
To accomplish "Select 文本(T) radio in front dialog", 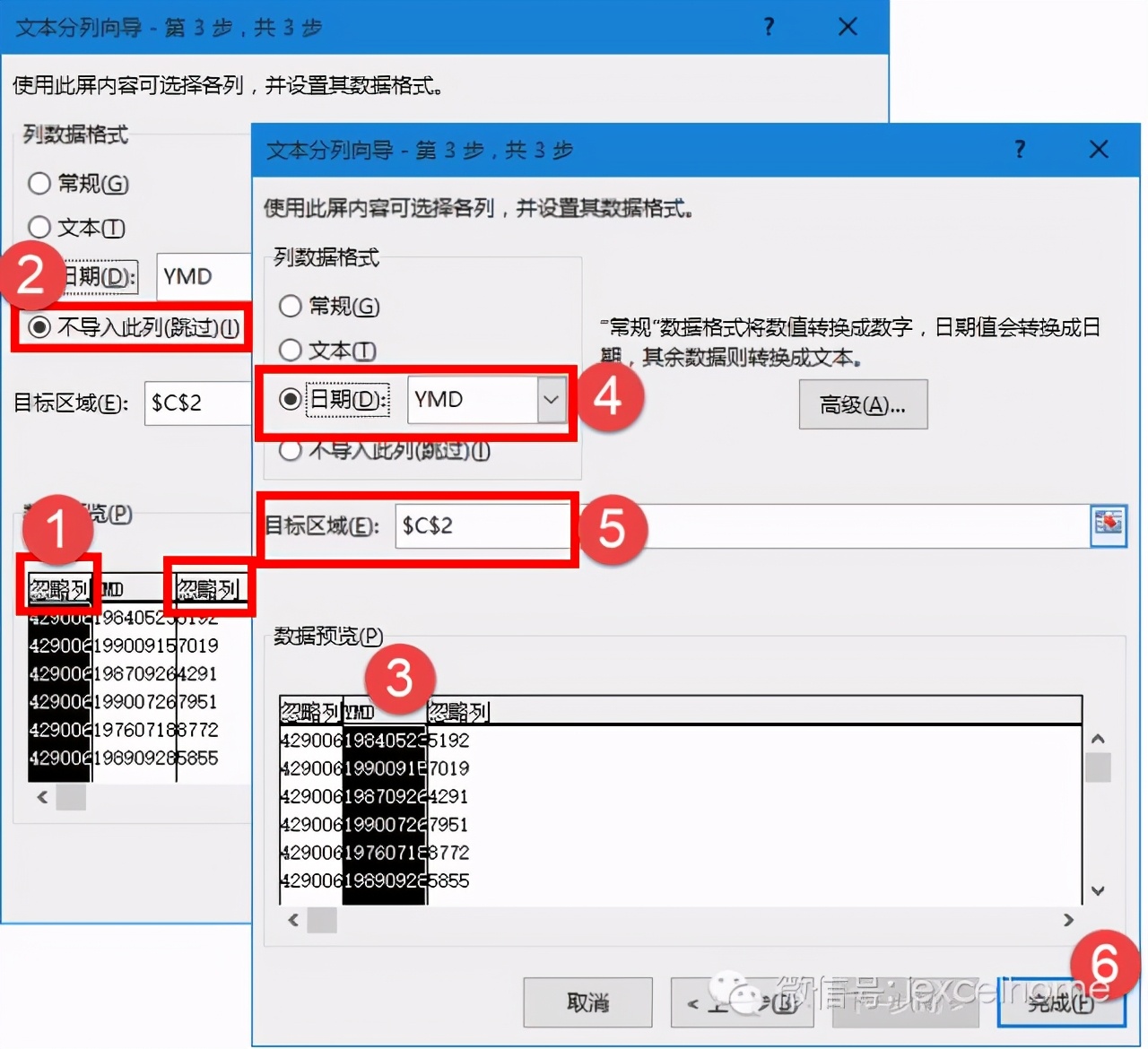I will click(x=290, y=350).
